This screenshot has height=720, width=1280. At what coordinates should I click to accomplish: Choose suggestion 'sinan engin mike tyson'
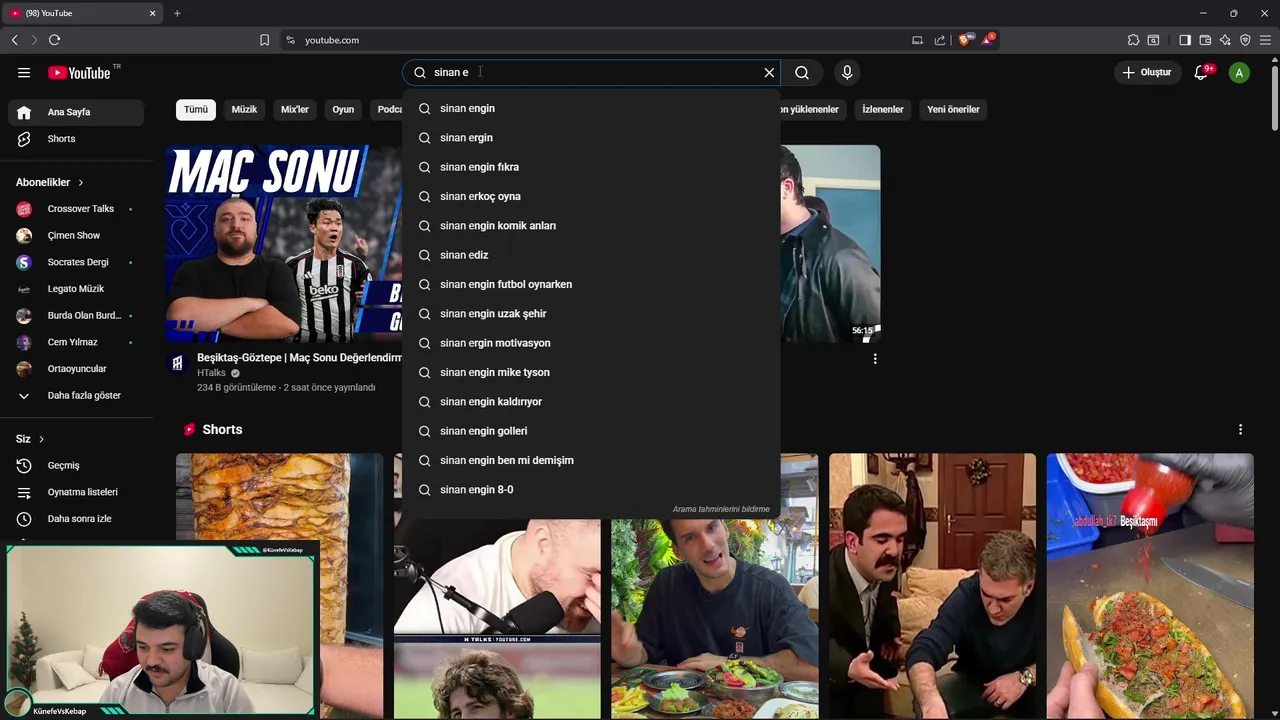tap(591, 372)
